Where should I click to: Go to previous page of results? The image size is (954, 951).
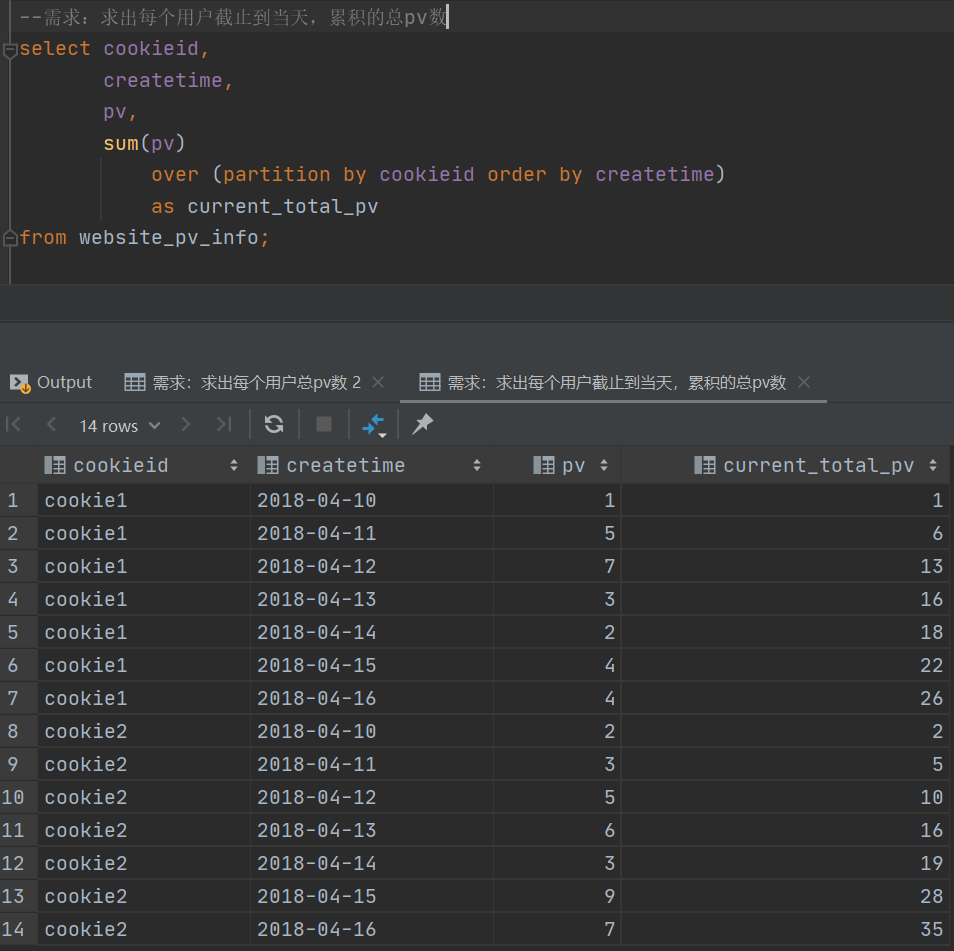(52, 424)
